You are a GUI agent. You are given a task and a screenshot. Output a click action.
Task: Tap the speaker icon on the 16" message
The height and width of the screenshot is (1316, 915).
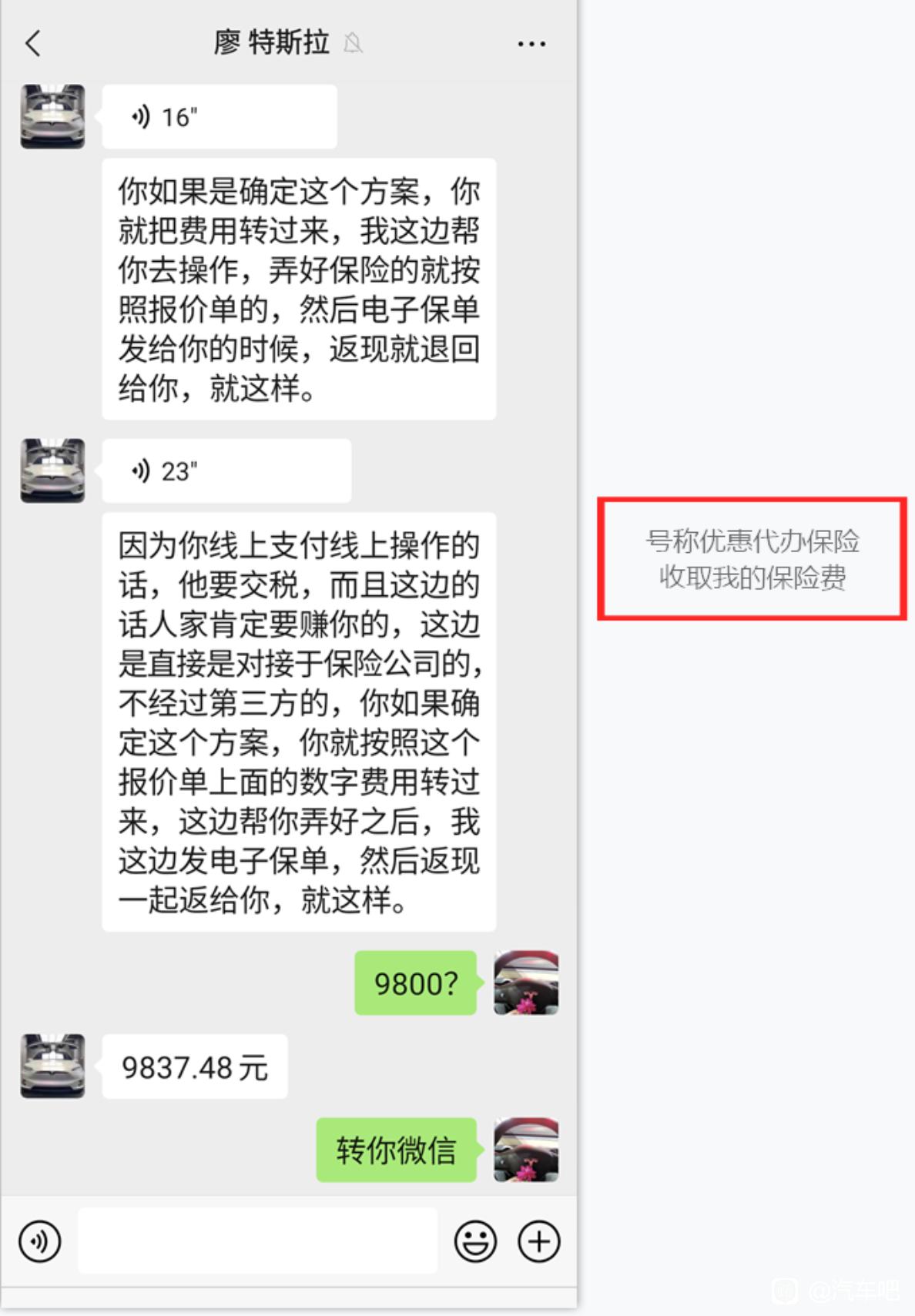pos(140,117)
